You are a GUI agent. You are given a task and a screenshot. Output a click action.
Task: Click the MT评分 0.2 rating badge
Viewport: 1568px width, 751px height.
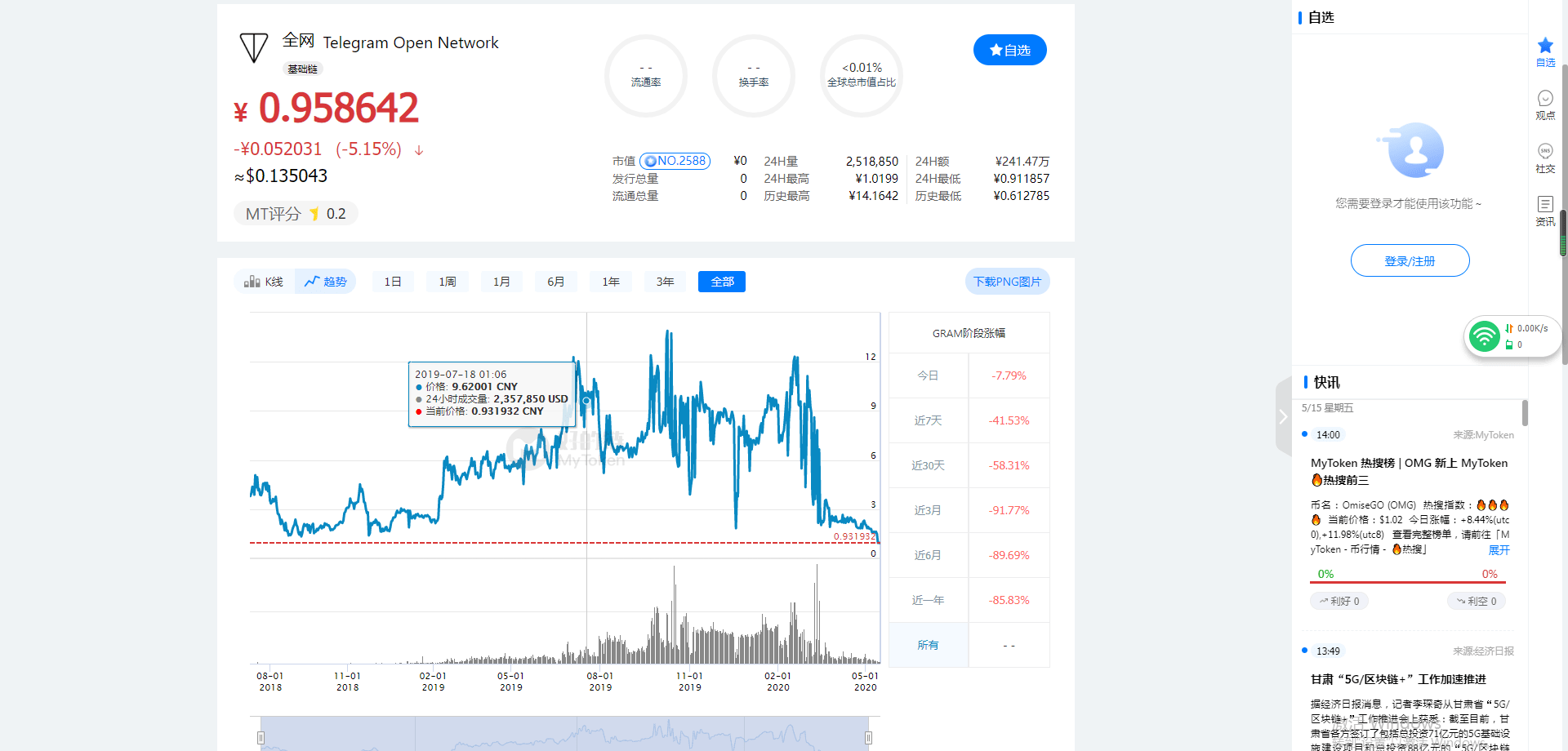(x=296, y=214)
